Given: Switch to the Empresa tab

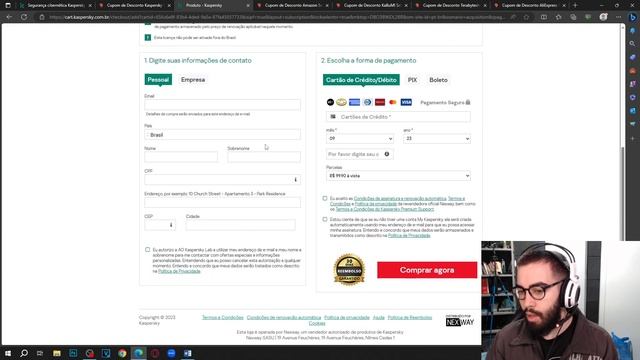Looking at the screenshot, I should (193, 80).
